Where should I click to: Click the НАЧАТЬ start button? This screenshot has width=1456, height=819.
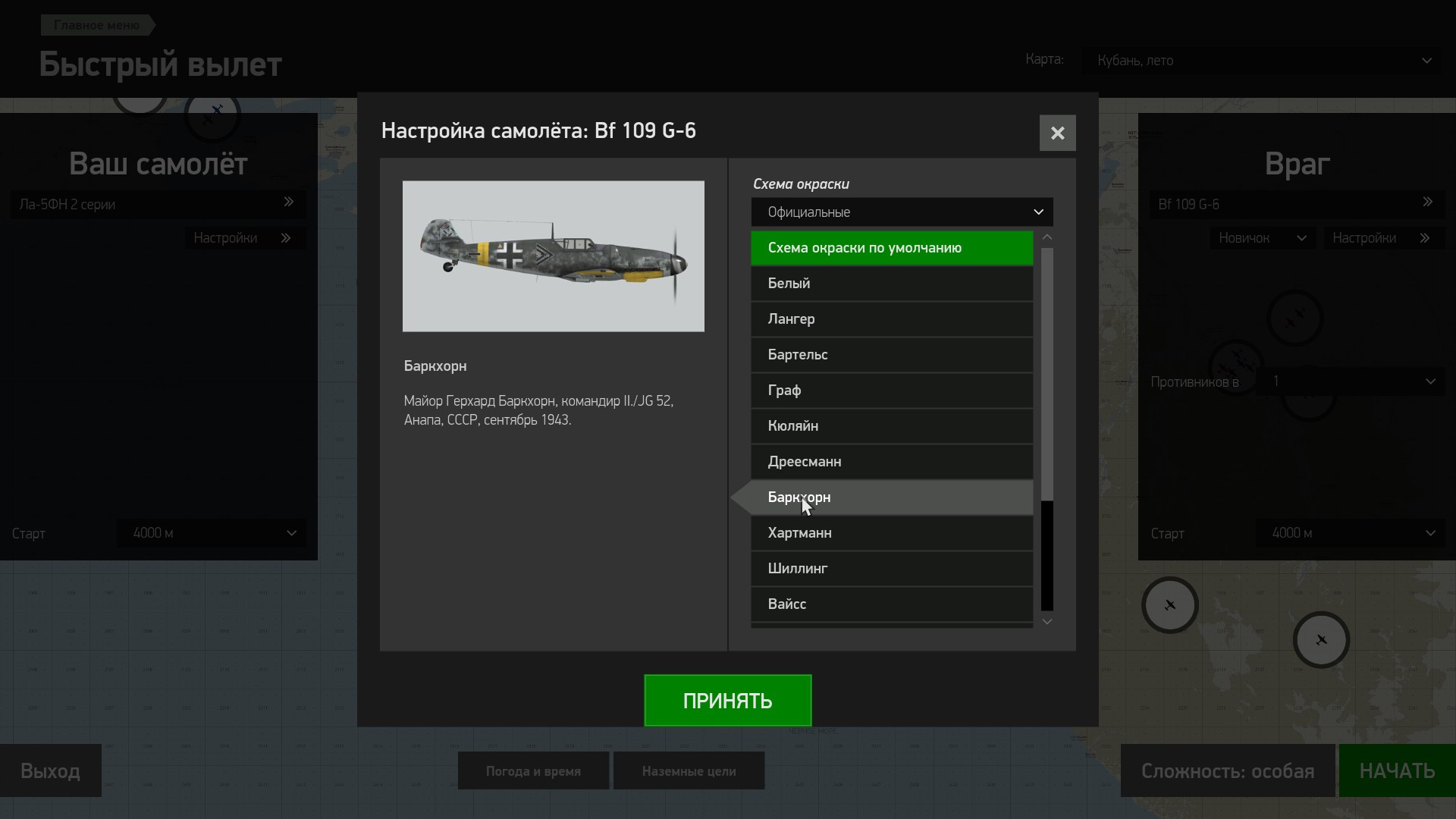1397,770
